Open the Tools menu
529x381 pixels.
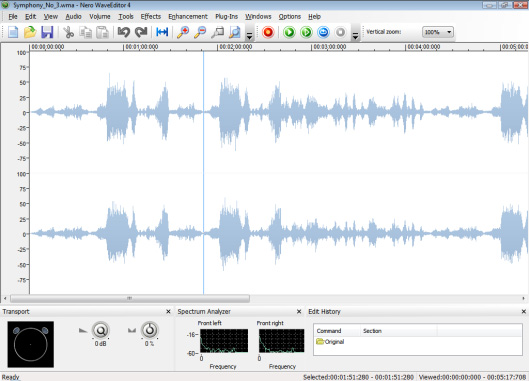pos(126,17)
